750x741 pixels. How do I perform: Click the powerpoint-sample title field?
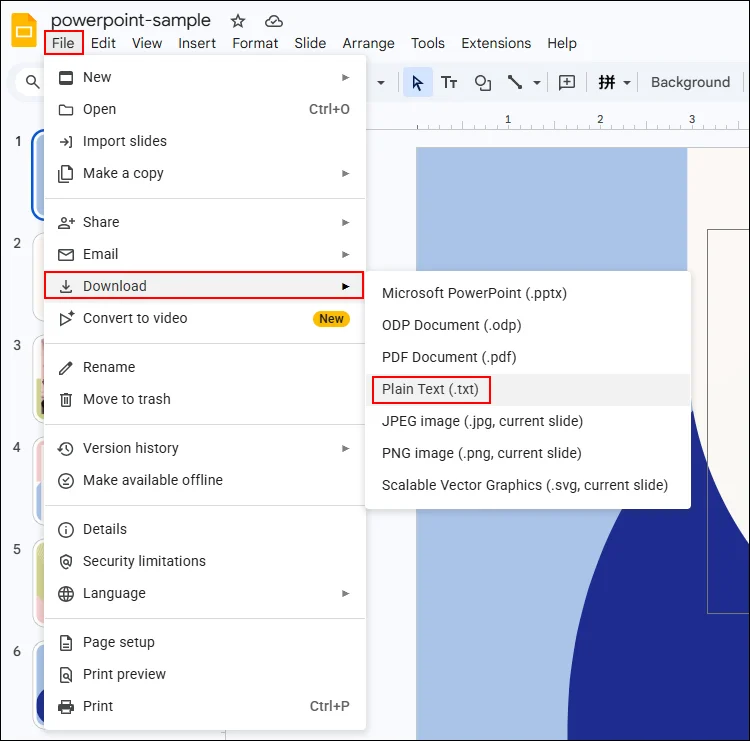131,20
